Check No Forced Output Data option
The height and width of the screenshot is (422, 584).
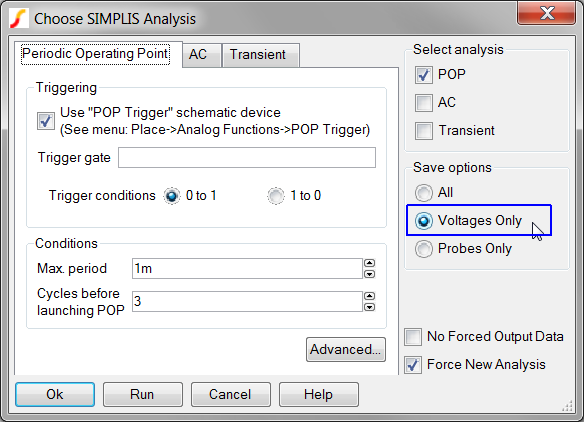(413, 337)
